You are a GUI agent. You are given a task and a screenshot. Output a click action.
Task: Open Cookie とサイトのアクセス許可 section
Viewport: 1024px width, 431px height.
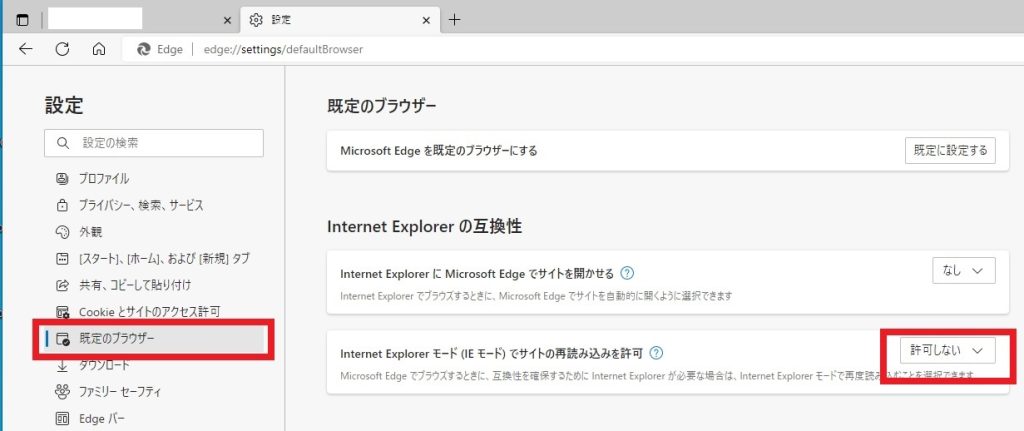tap(148, 312)
